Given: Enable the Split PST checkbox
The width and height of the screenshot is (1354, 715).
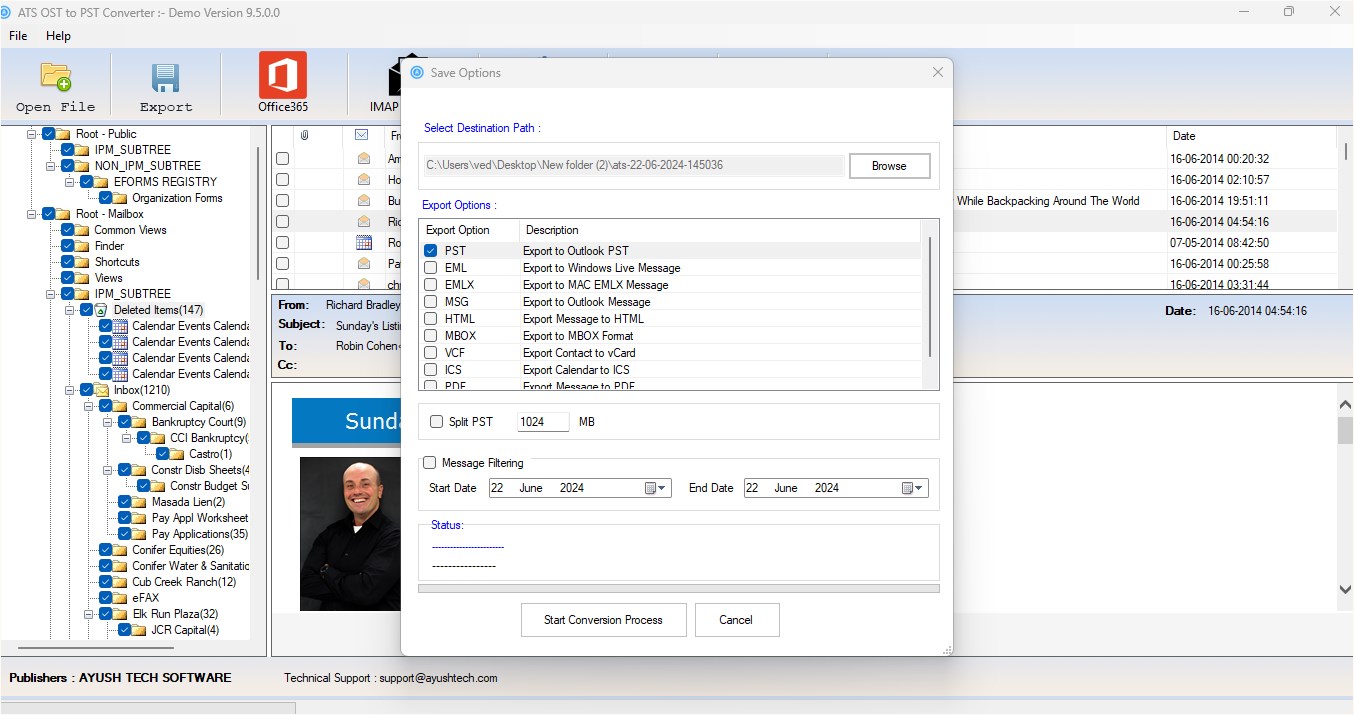Looking at the screenshot, I should [436, 422].
